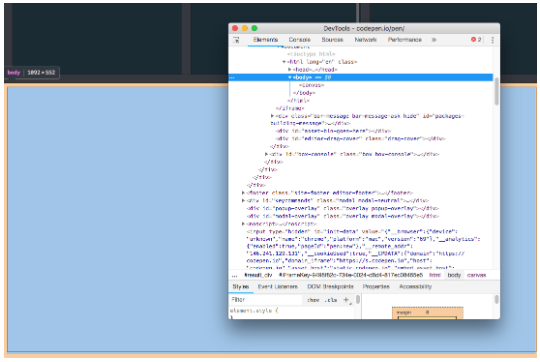Select the modal-overlay div row
Image resolution: width=540 pixels, height=362 pixels.
343,216
